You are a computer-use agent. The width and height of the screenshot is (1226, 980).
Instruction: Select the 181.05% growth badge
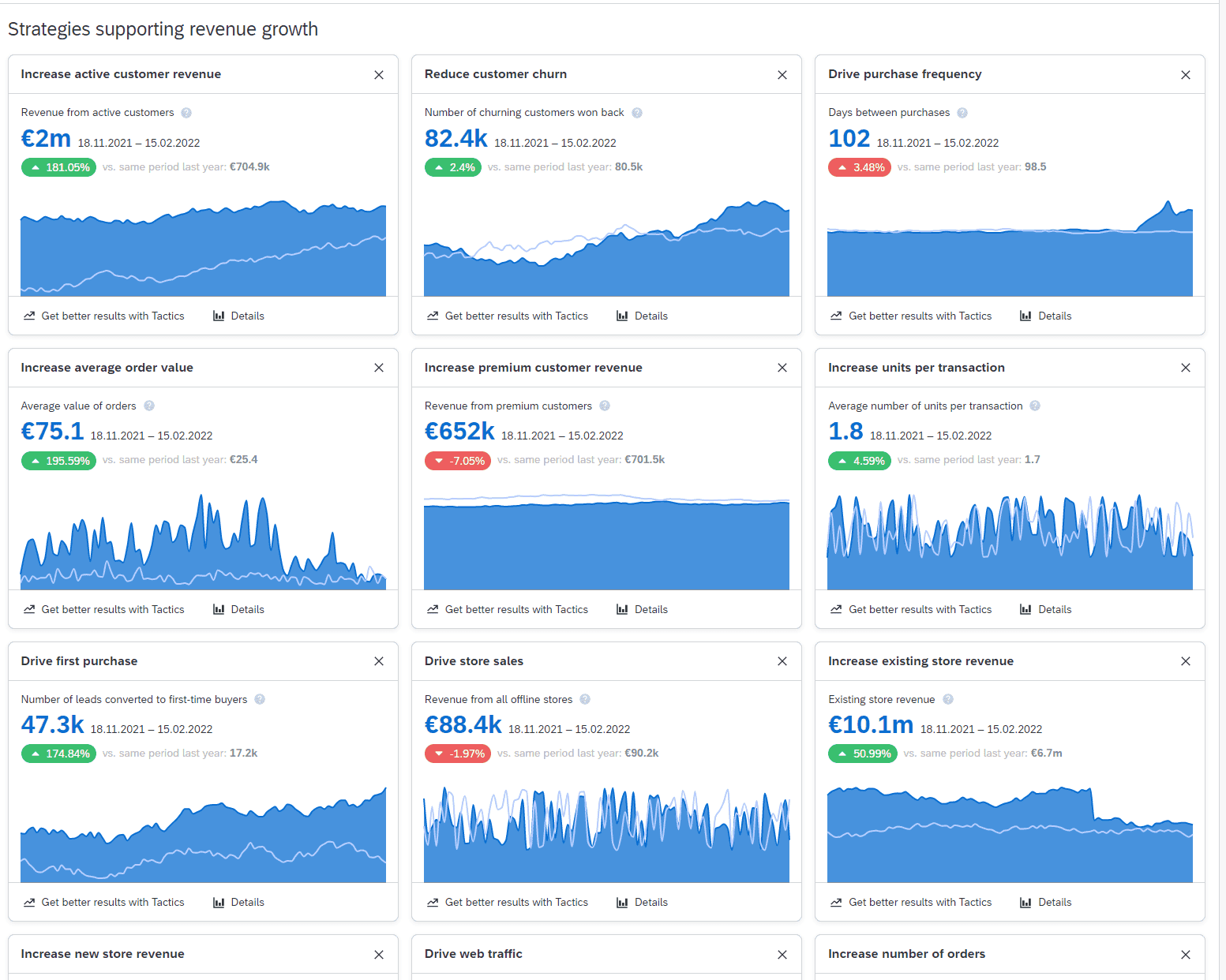point(58,167)
